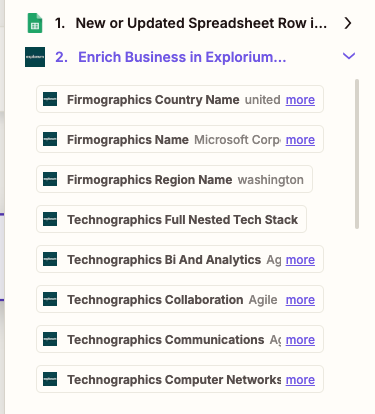Click the vertical scrollbar in the field list
375x414 pixels.
coord(357,154)
